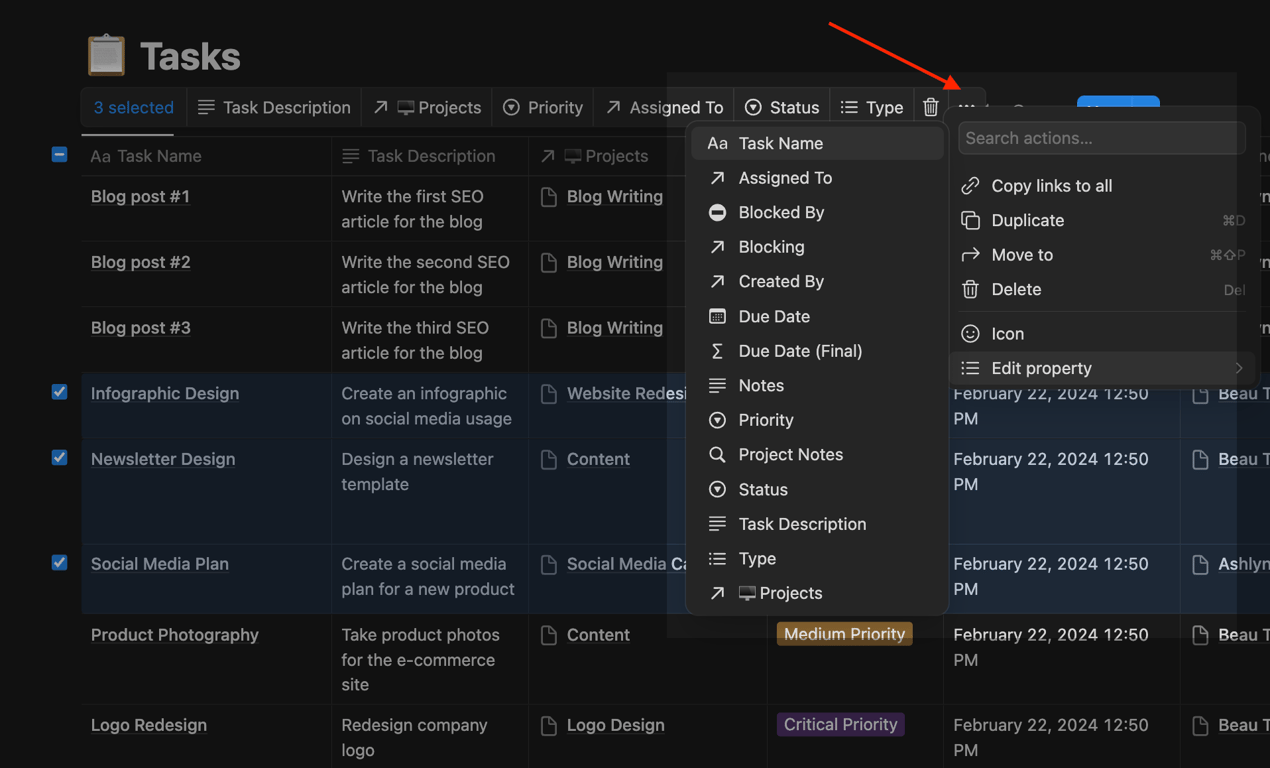
Task: Click the Projects column header
Action: (606, 156)
